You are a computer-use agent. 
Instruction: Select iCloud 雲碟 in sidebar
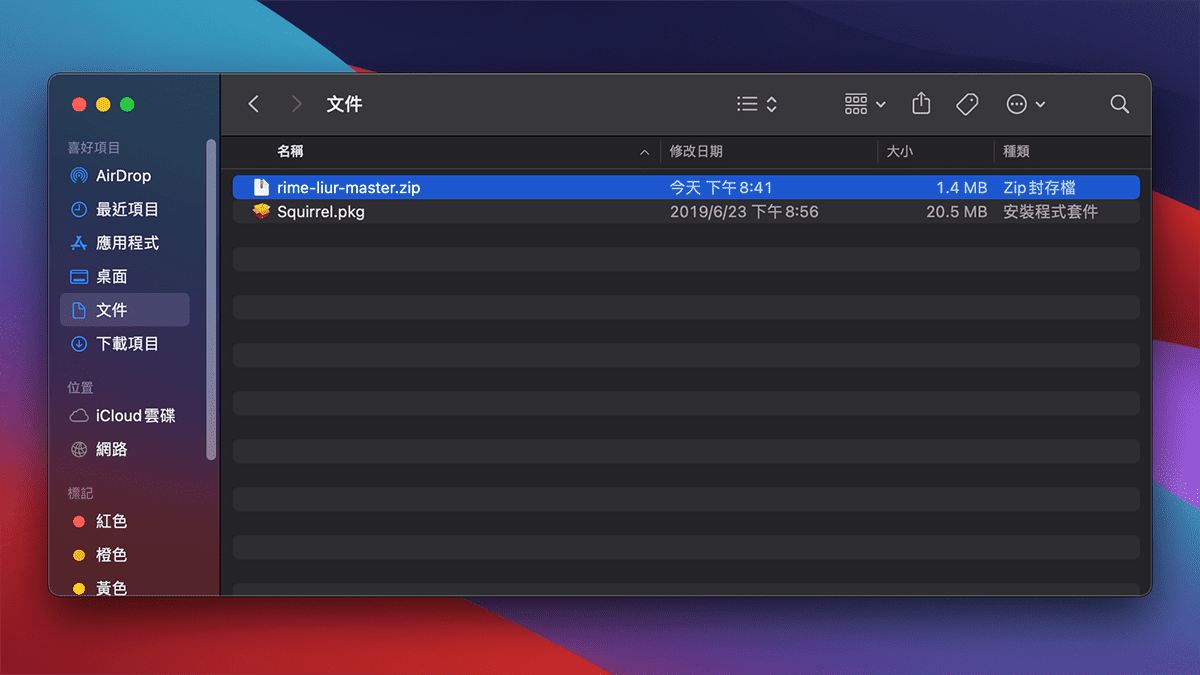click(135, 416)
